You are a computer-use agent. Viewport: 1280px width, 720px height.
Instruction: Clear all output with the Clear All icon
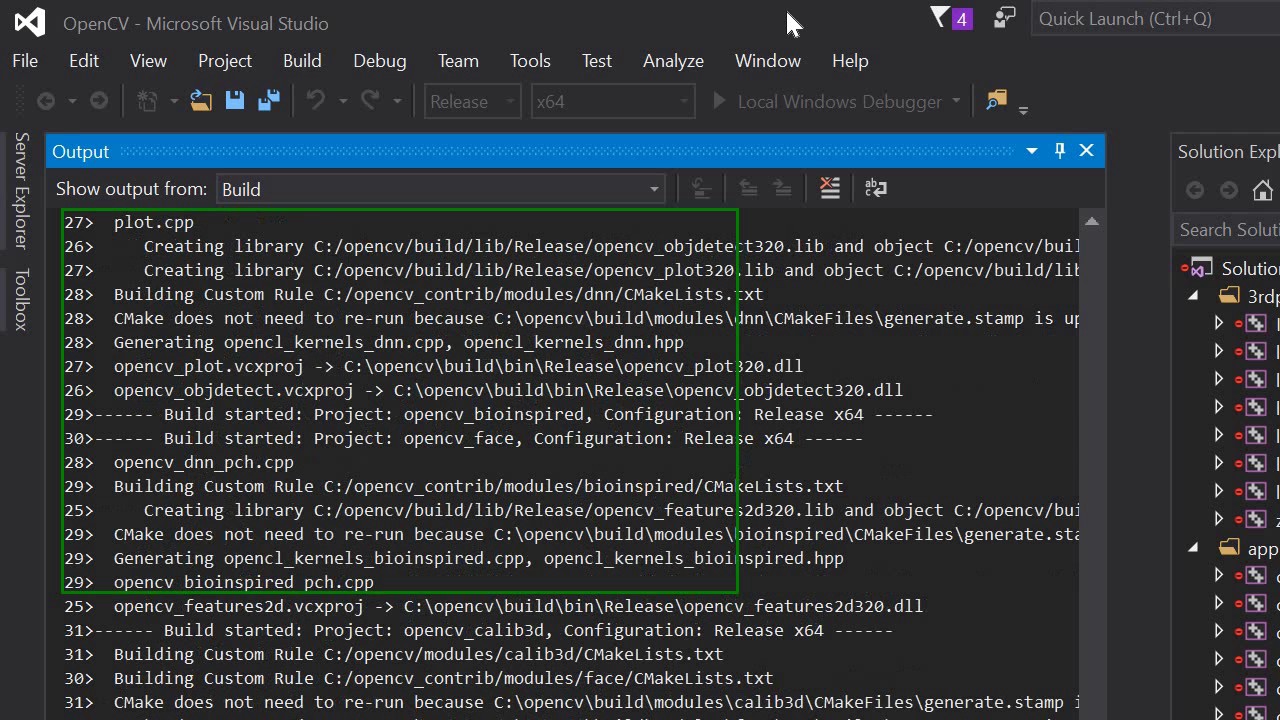tap(830, 188)
